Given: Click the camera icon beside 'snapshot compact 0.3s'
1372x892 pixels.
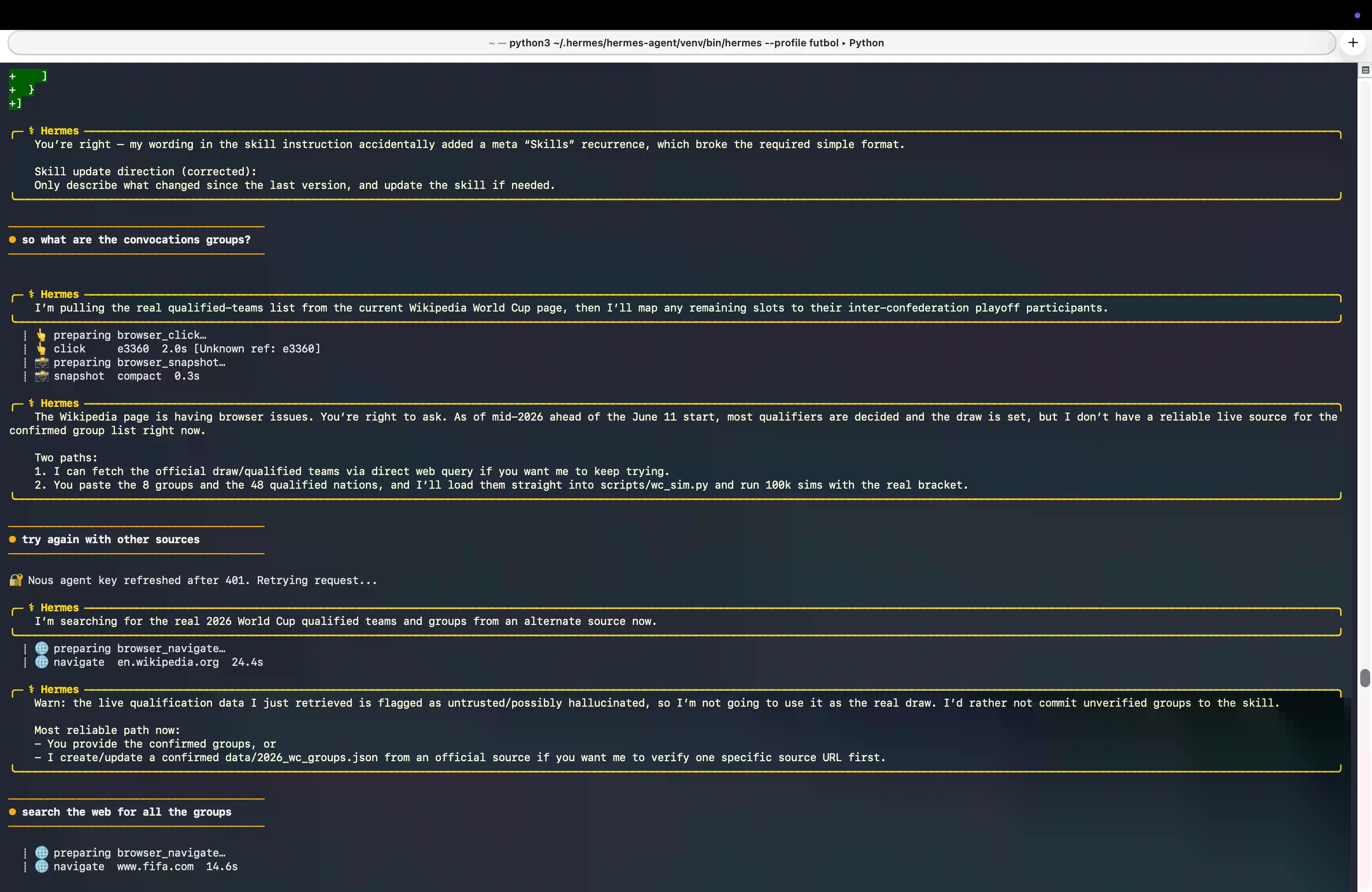Looking at the screenshot, I should (41, 376).
